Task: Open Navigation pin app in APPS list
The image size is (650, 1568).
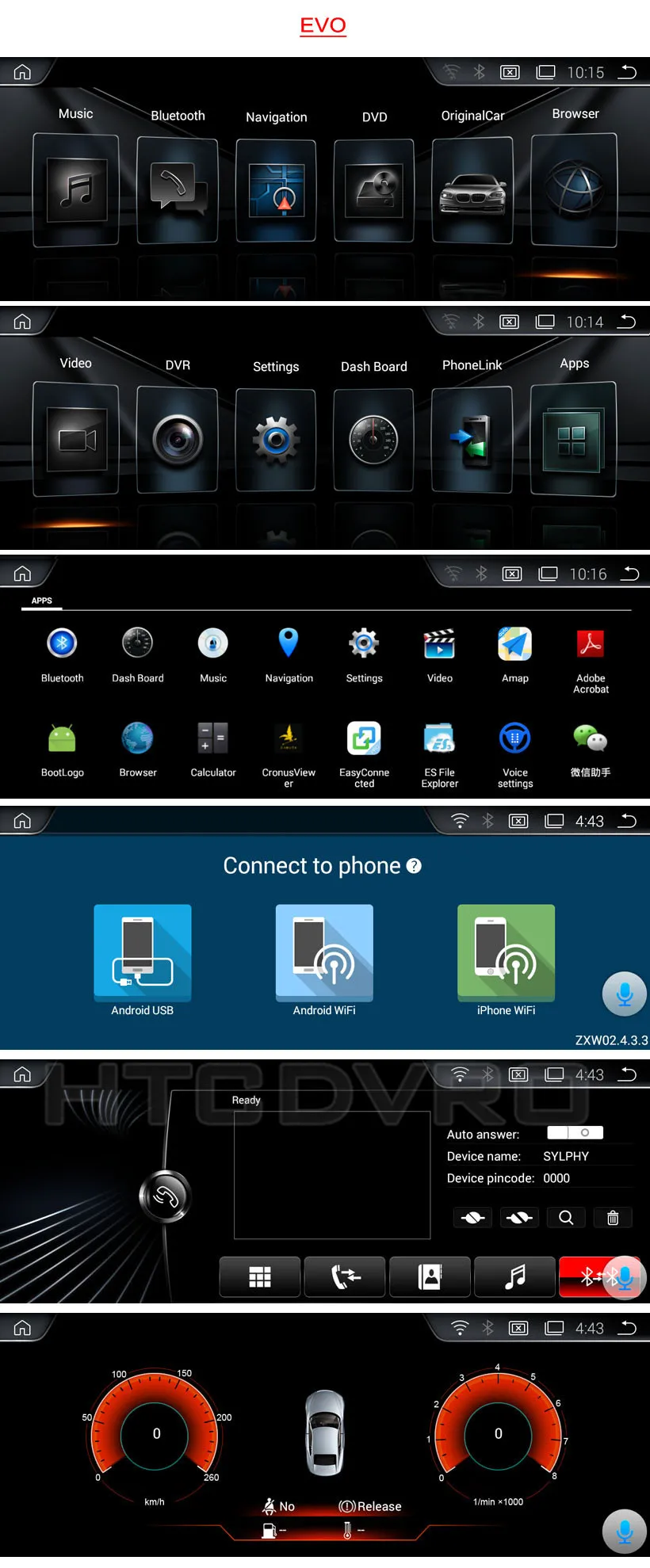Action: tap(289, 654)
